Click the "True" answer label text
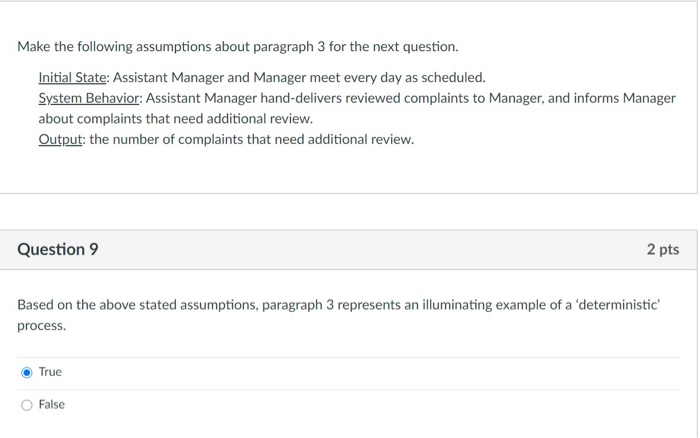The height and width of the screenshot is (438, 700). [50, 372]
